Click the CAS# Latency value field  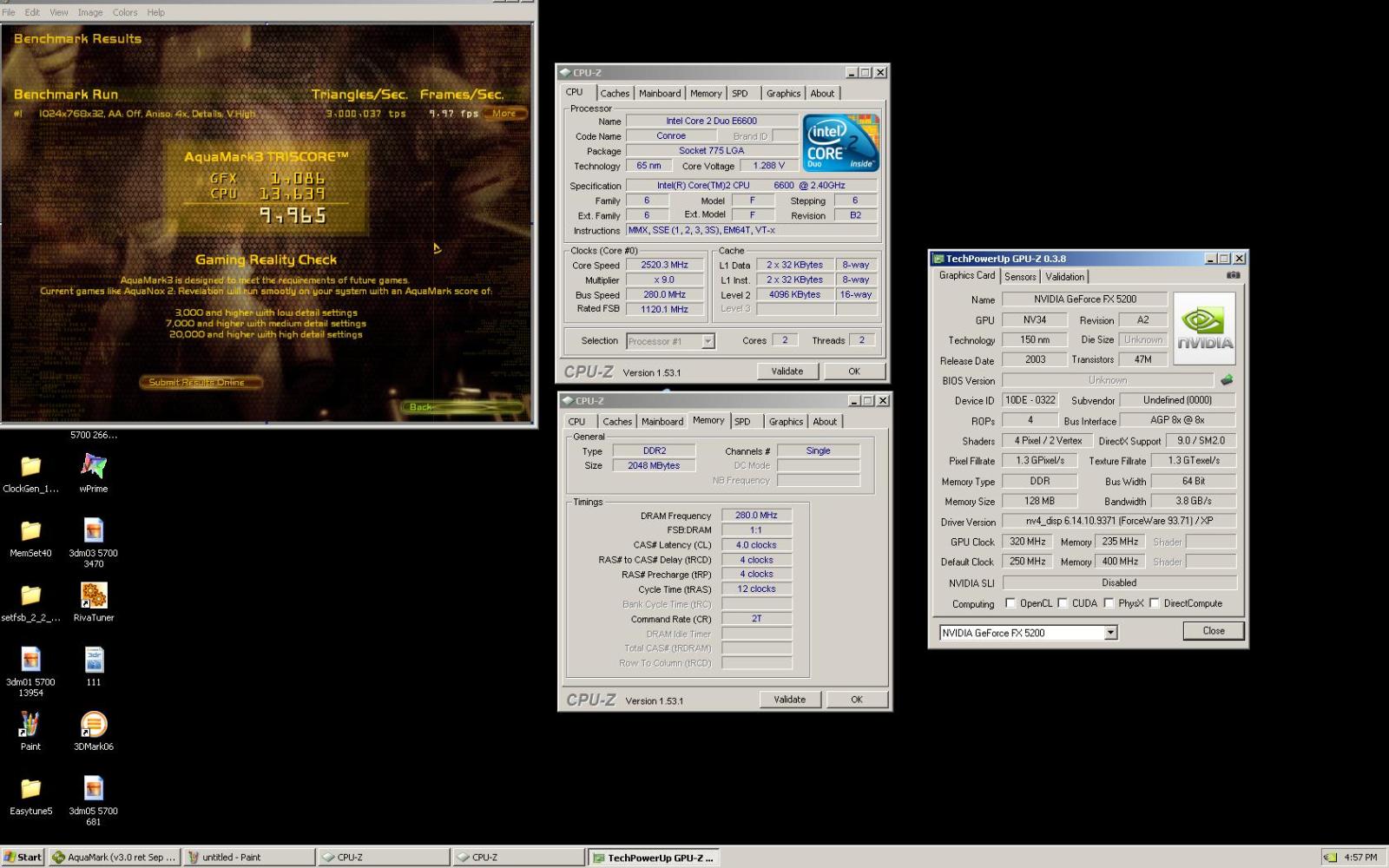click(x=756, y=545)
